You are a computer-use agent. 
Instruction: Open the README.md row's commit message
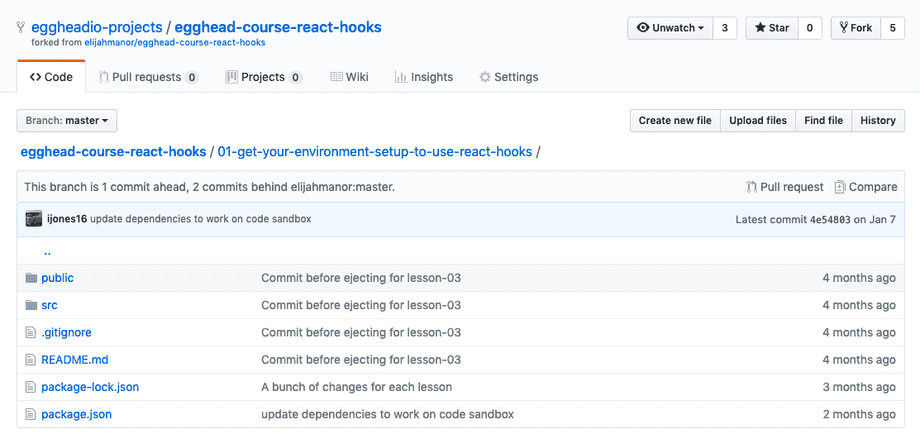[361, 360]
